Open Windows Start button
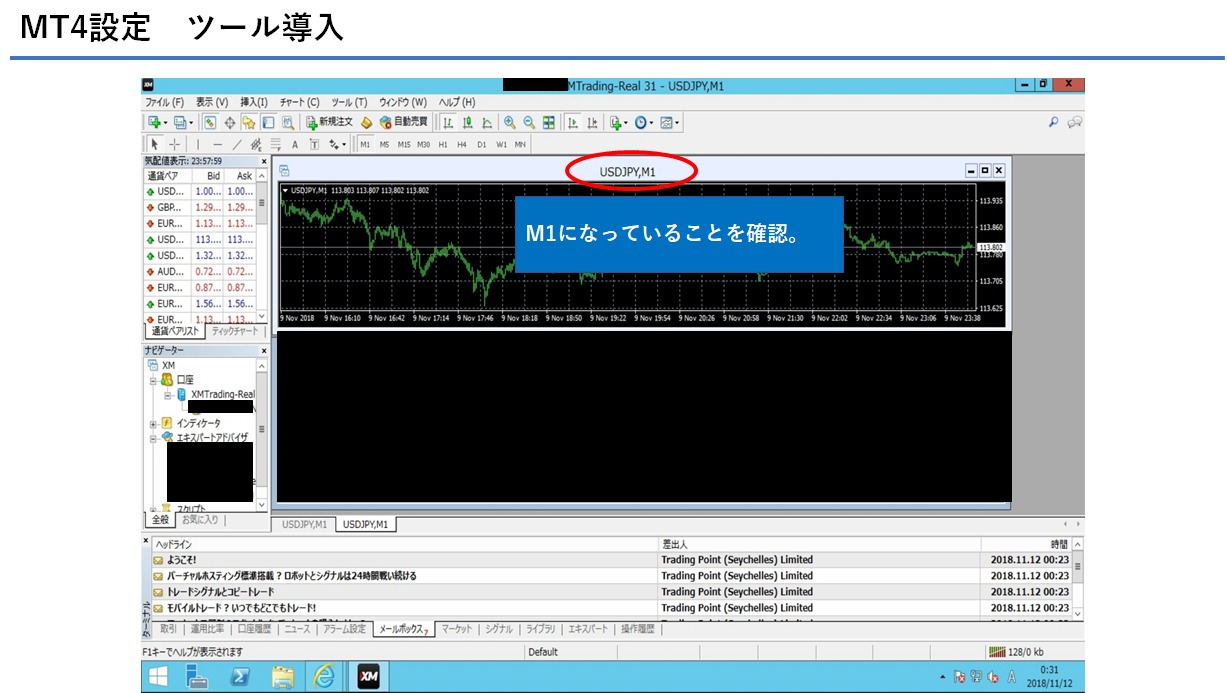The width and height of the screenshot is (1227, 693). point(158,677)
